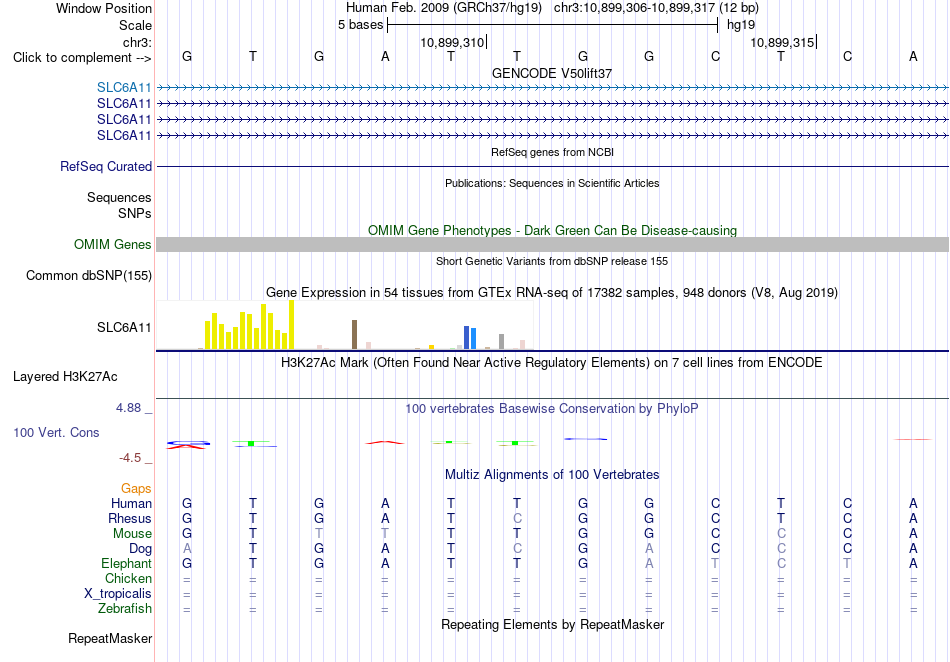This screenshot has width=950, height=662.
Task: Click the 100 Vert. Cons label
Action: 56,432
